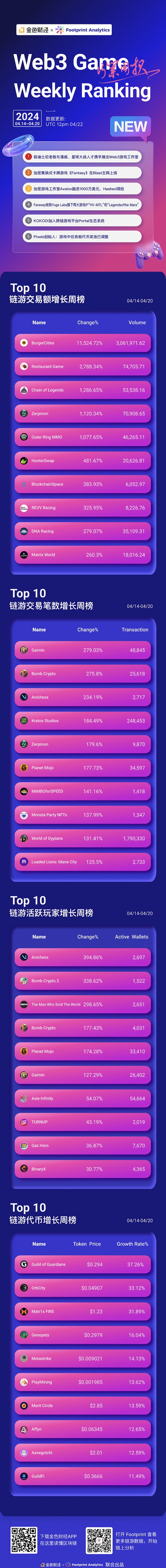Click the NEW badge
Screen dimensions: 166x1568
[130, 127]
